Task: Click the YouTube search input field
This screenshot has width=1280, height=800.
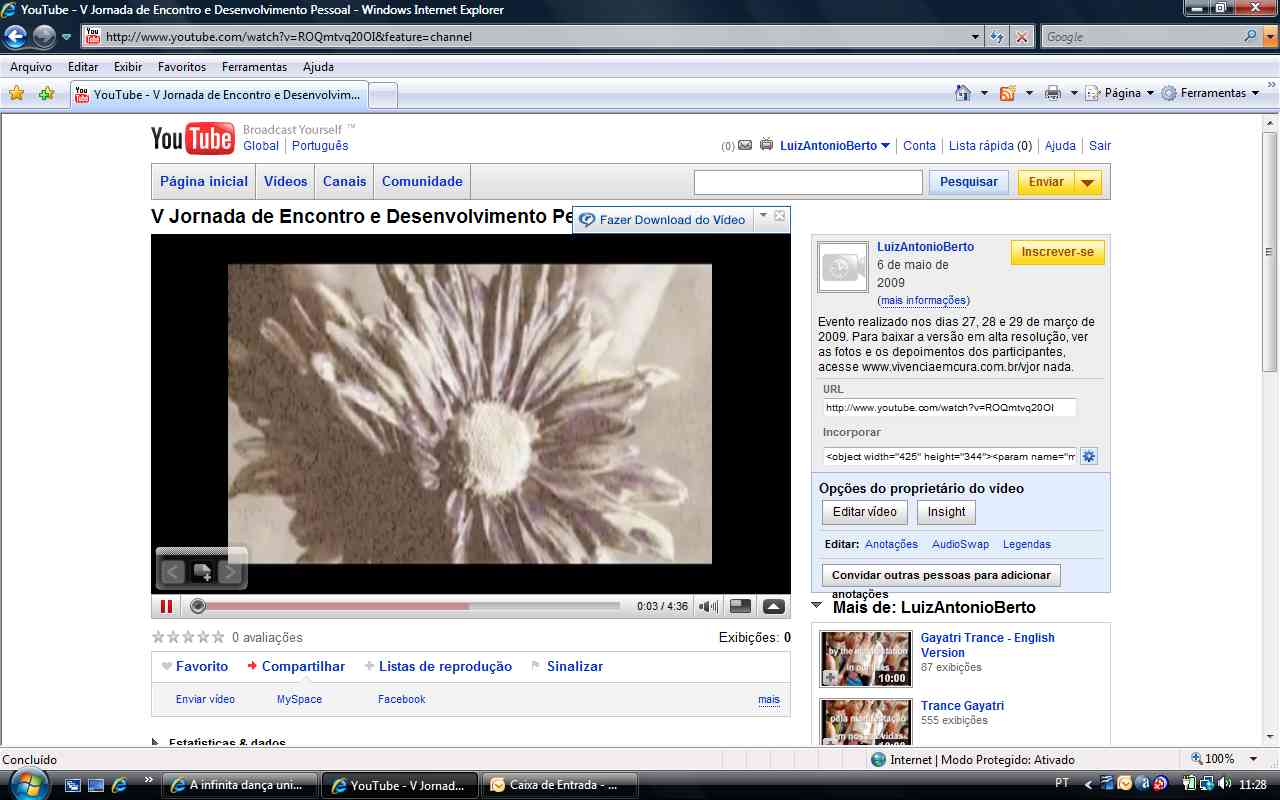Action: [x=808, y=182]
